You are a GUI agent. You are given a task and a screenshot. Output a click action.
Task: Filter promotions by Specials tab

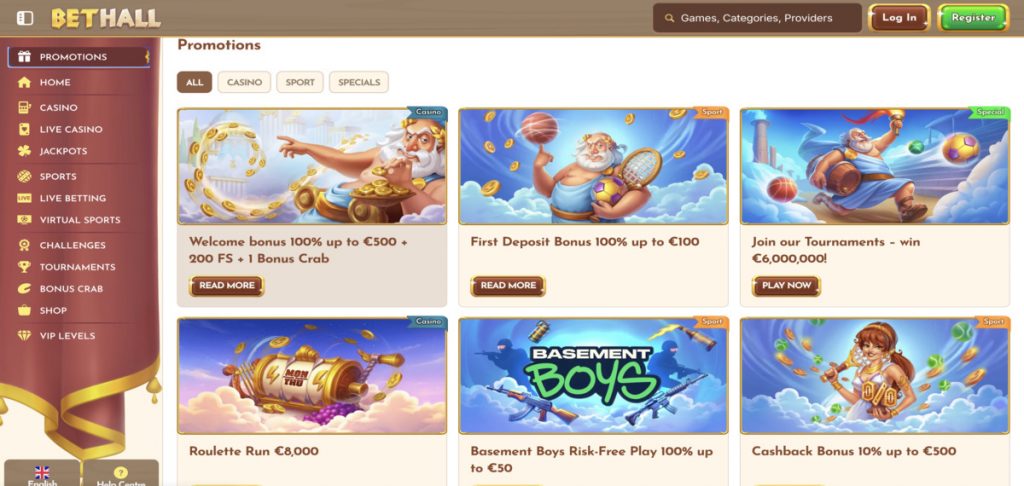coord(359,82)
